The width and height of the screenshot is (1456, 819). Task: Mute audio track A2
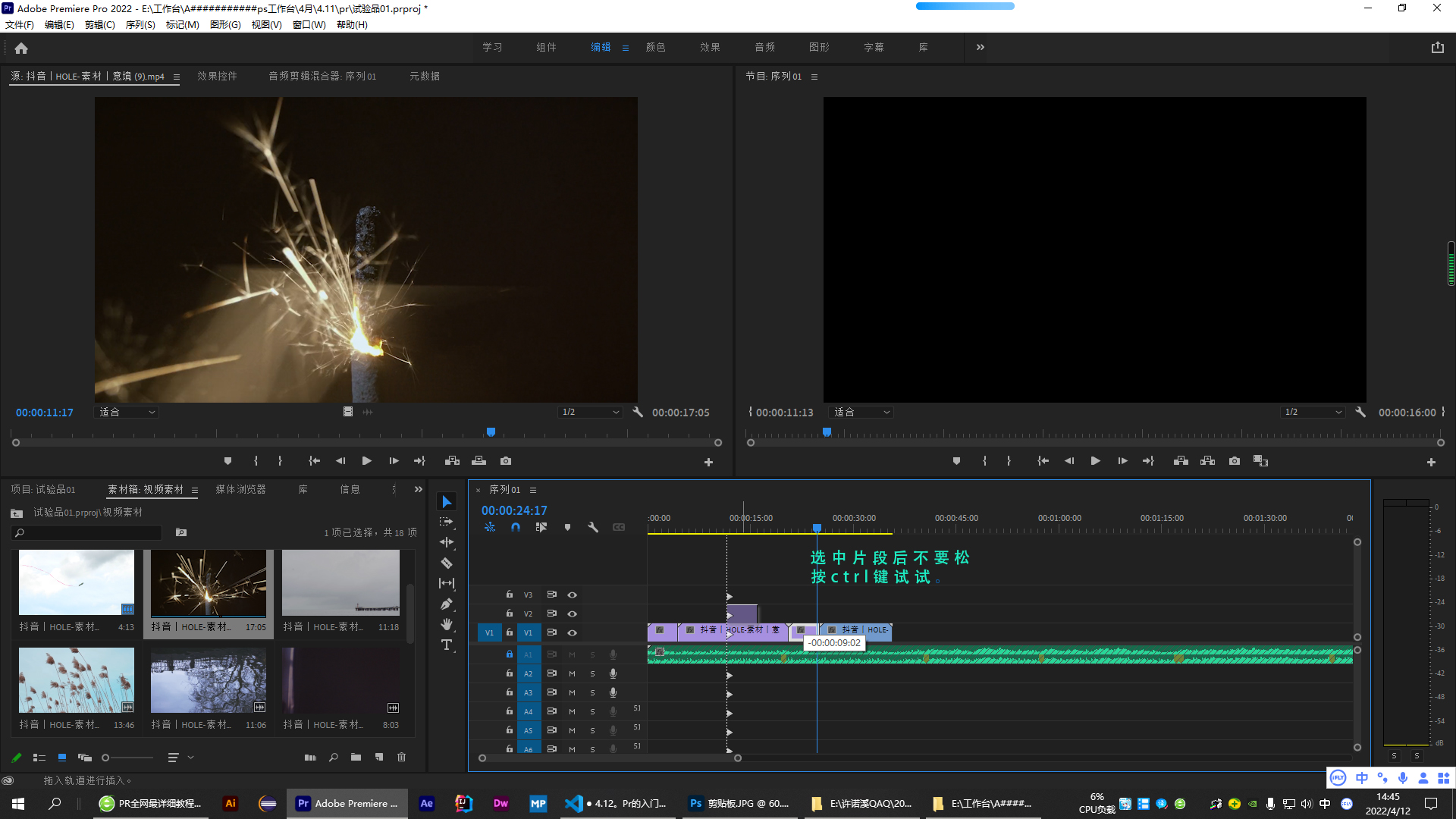pyautogui.click(x=572, y=673)
